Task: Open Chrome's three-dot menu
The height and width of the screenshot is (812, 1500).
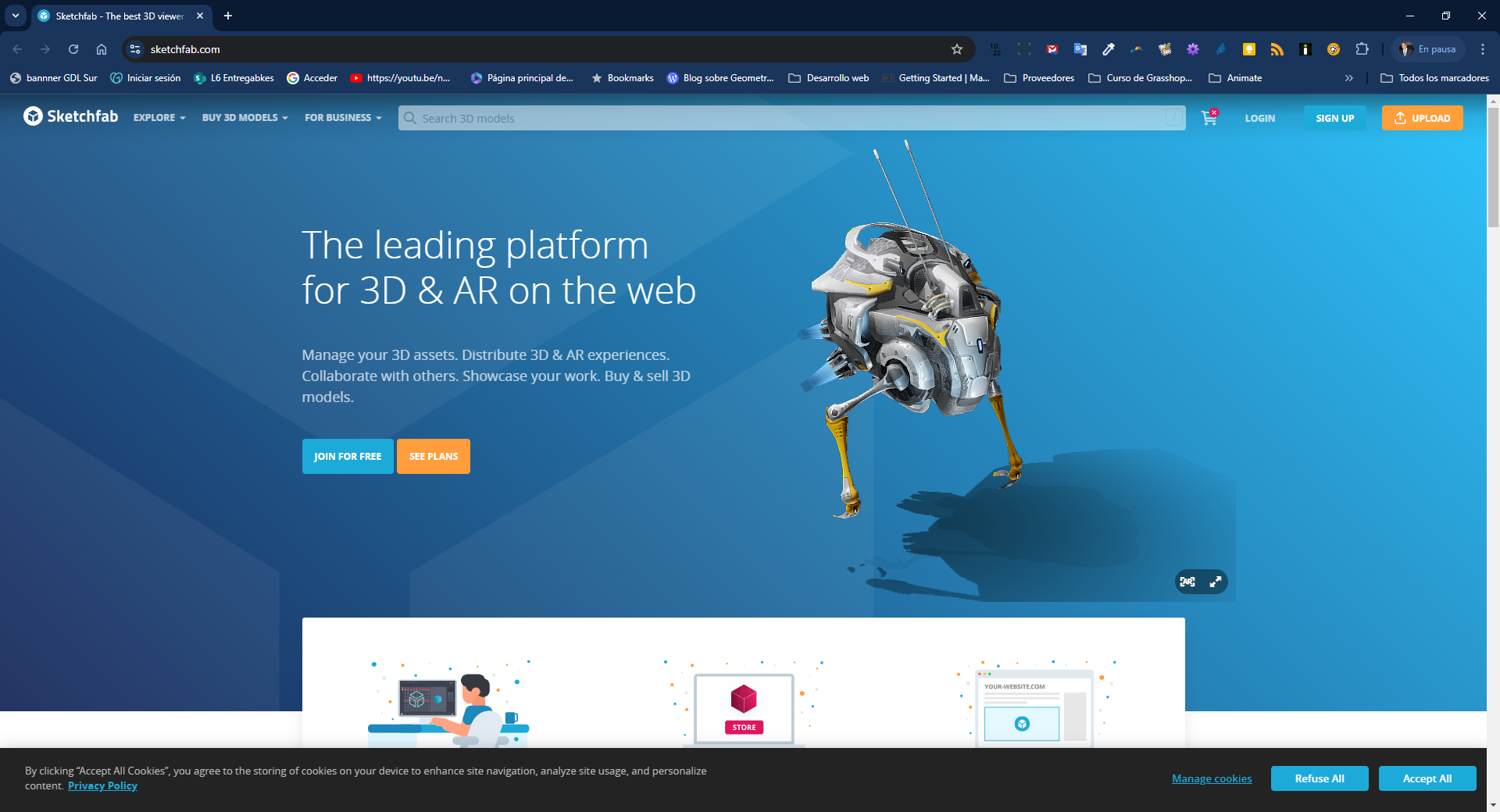Action: [x=1482, y=49]
